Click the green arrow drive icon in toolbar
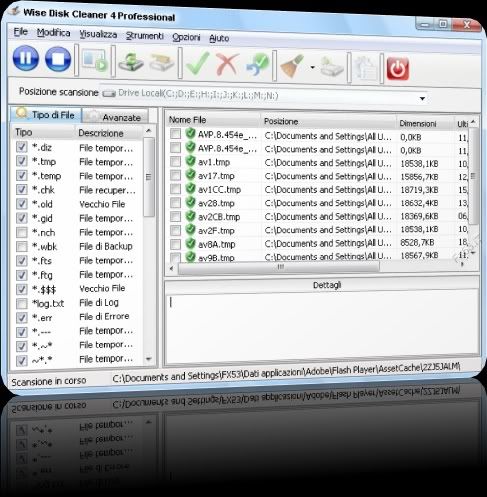 (130, 62)
